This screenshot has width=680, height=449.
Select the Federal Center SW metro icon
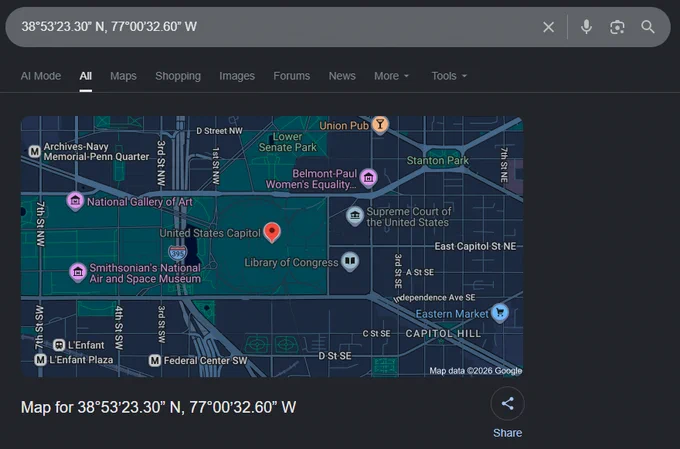pyautogui.click(x=155, y=361)
